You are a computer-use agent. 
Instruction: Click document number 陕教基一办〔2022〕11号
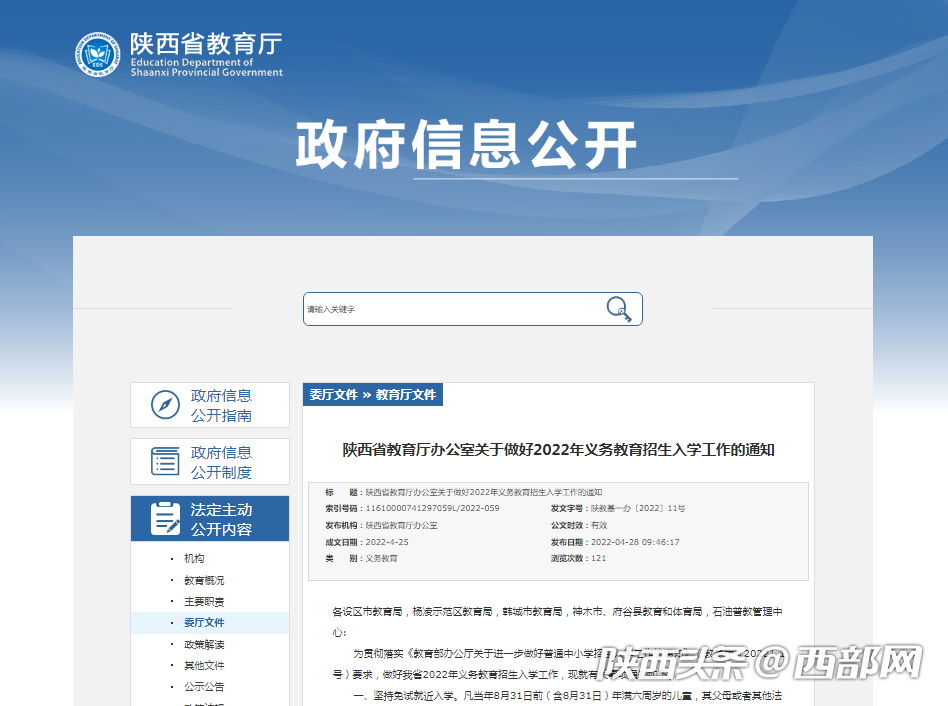[638, 508]
